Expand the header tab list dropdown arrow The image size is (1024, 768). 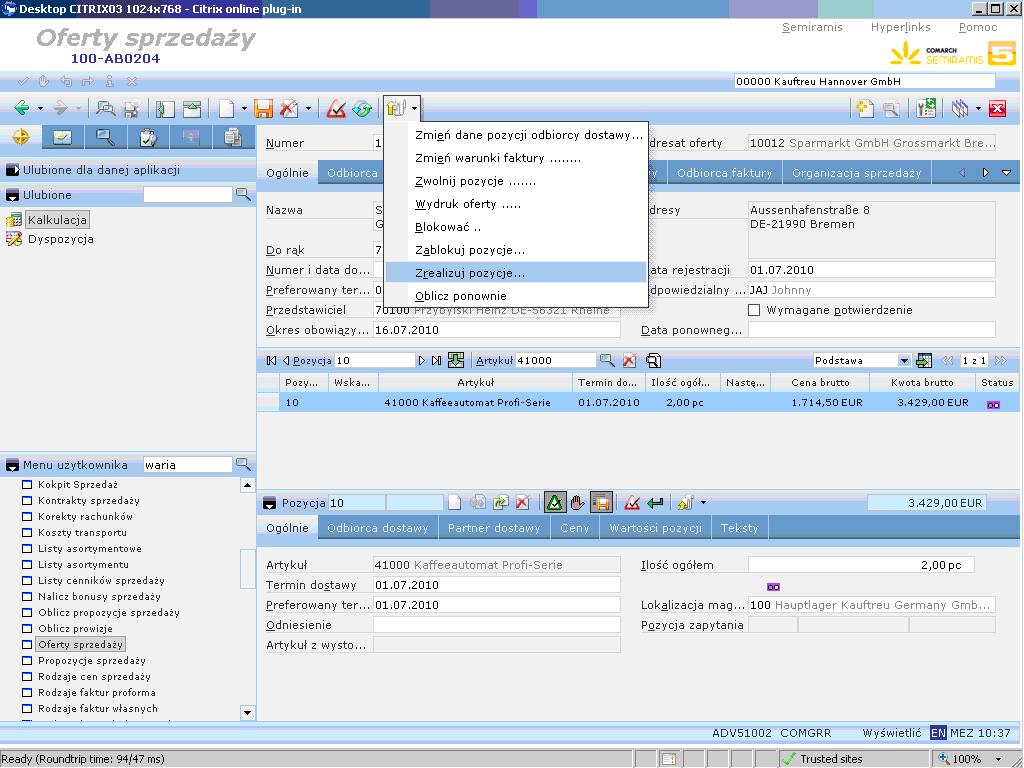1006,173
